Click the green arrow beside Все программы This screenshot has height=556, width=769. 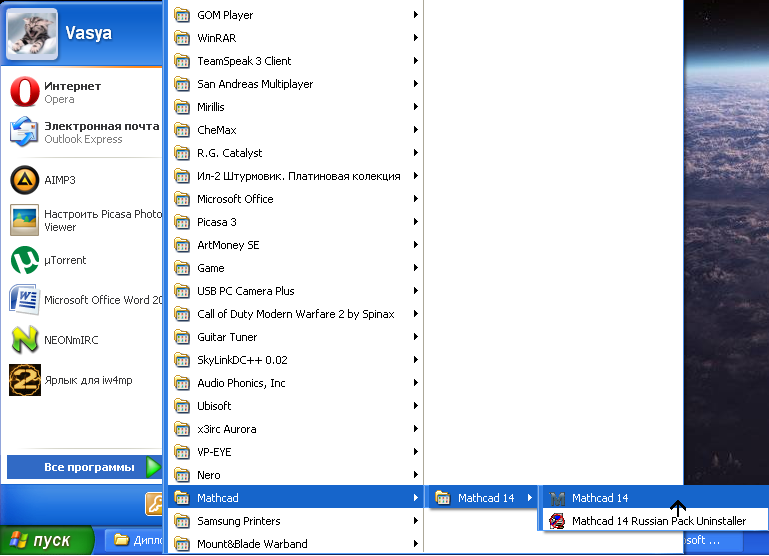pos(154,467)
